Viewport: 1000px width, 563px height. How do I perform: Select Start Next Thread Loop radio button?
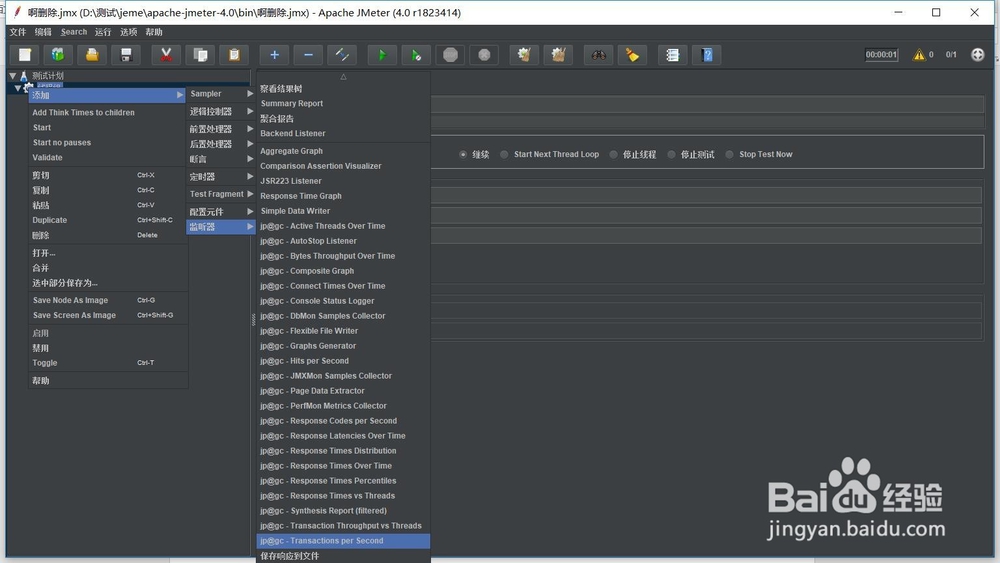click(504, 154)
